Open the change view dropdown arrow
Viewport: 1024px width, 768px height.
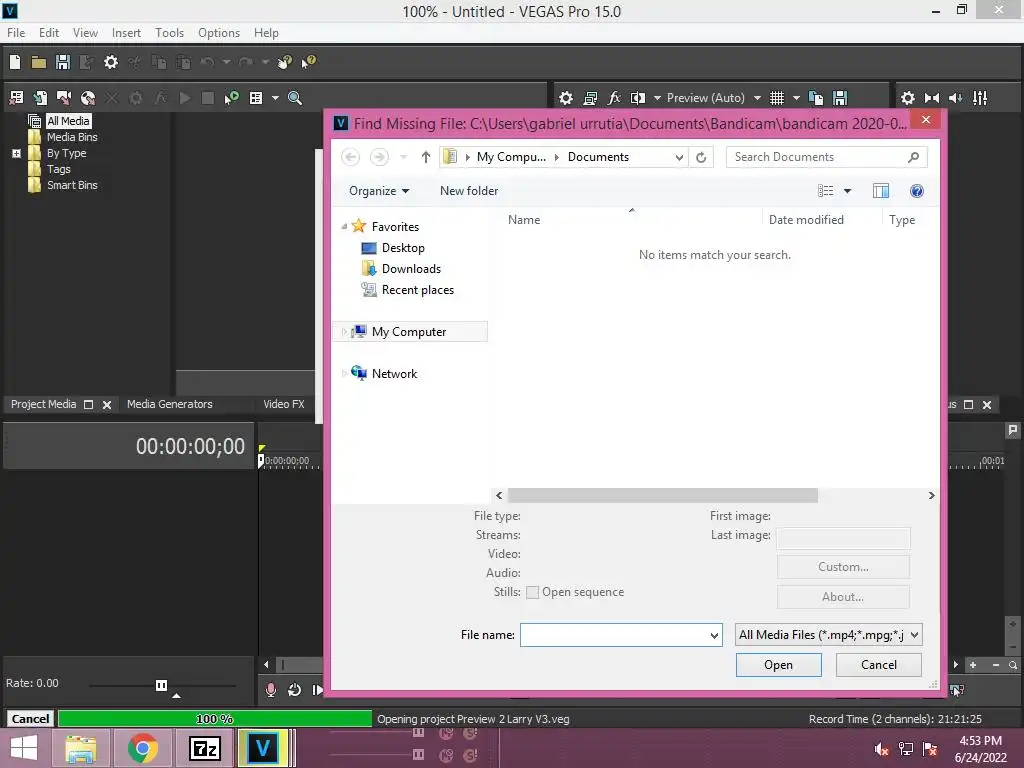click(847, 191)
